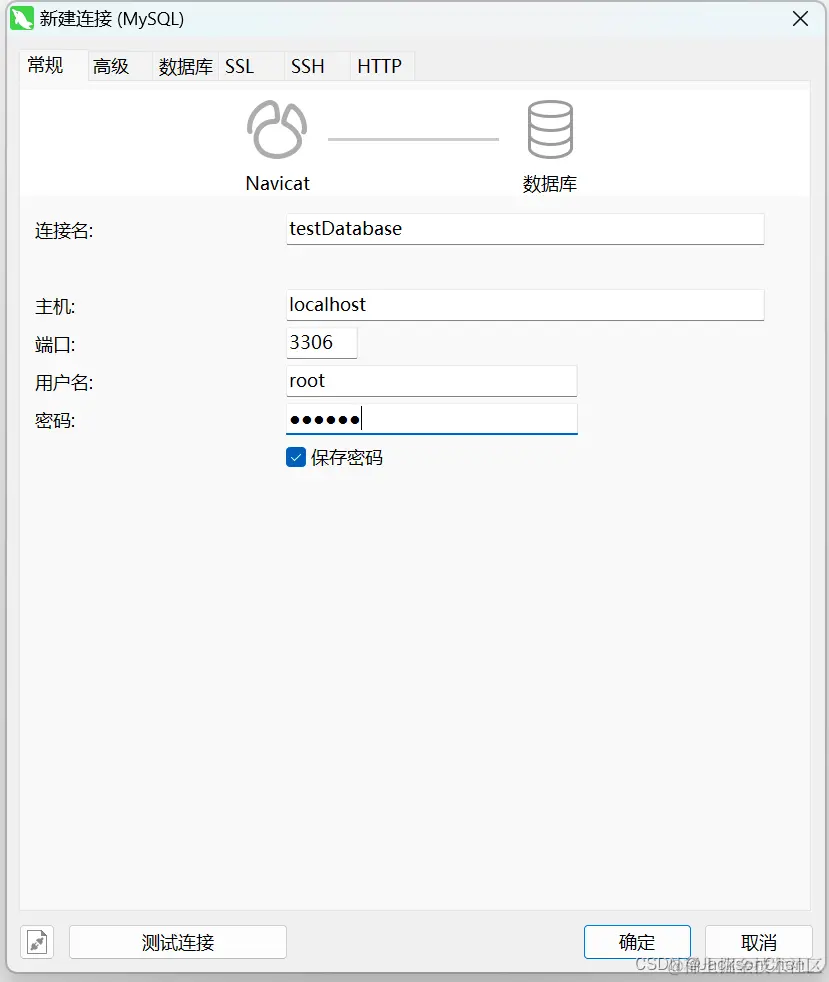Click the 端口 field showing 3306

(321, 343)
